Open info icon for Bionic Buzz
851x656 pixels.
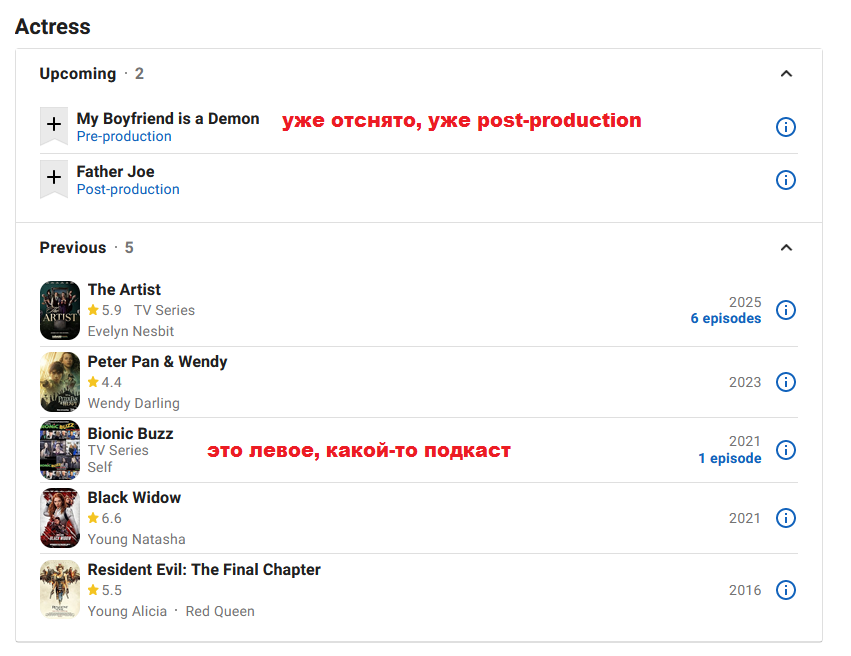coord(785,450)
